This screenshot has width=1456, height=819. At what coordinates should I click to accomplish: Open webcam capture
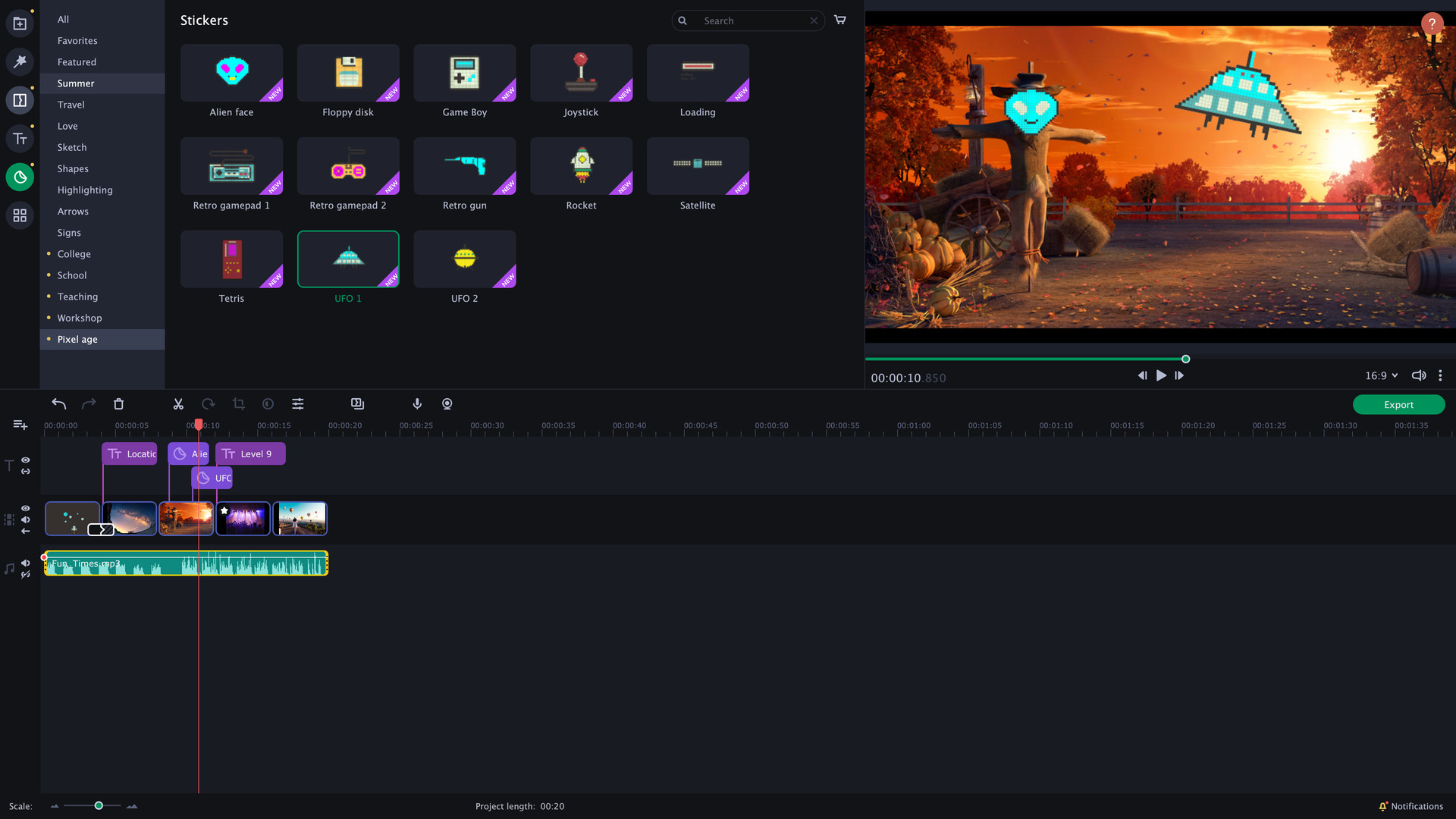447,404
